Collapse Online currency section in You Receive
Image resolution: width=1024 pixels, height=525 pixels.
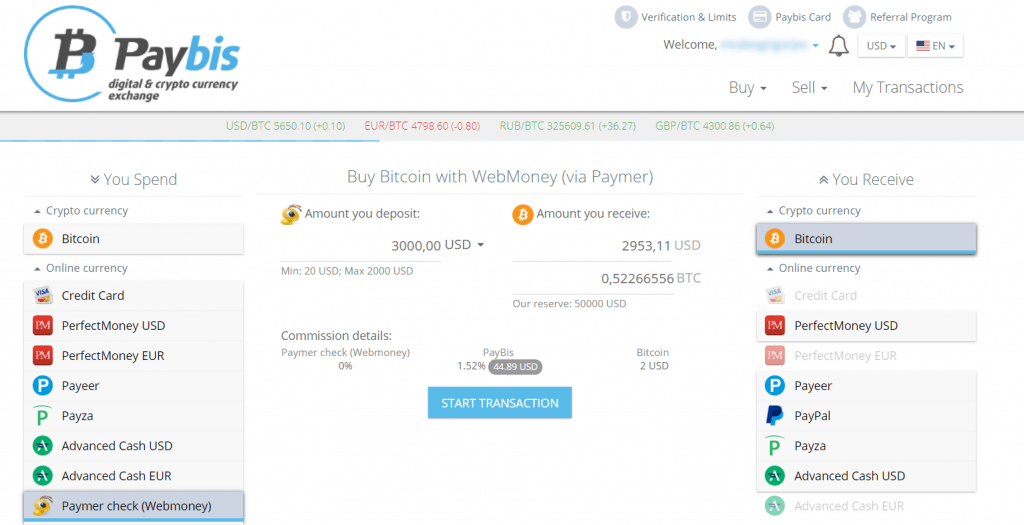pyautogui.click(x=813, y=268)
